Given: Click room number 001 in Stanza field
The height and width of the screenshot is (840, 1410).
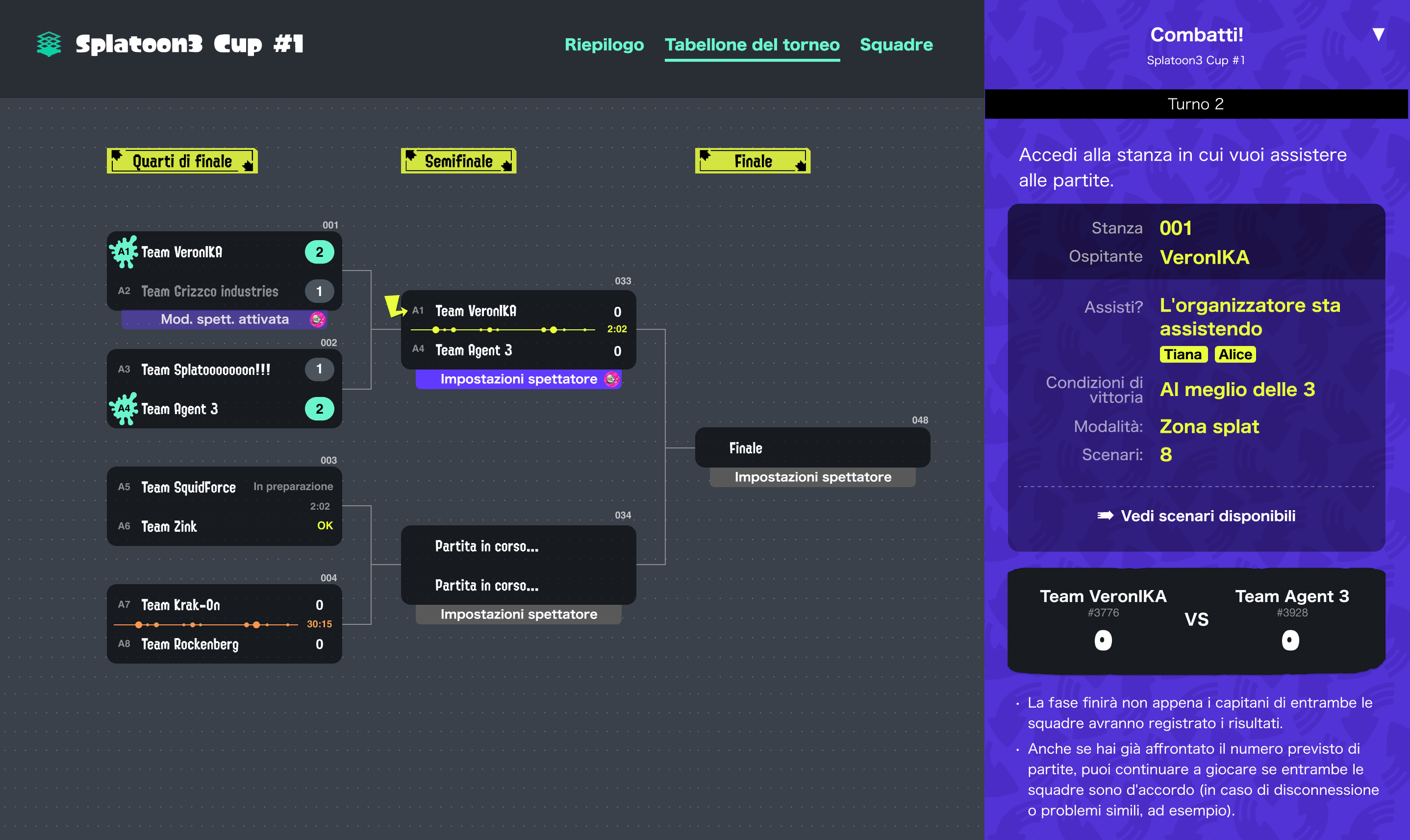Looking at the screenshot, I should tap(1176, 228).
